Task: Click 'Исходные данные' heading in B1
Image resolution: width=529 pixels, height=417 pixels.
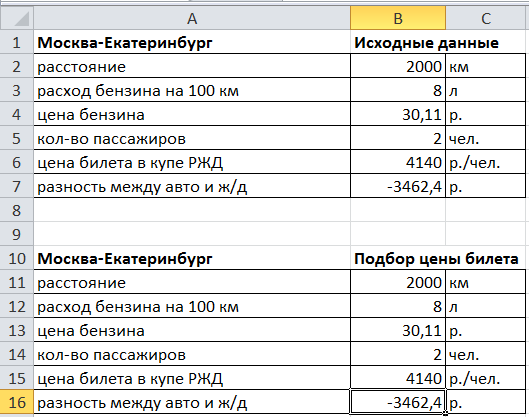Action: pos(426,43)
